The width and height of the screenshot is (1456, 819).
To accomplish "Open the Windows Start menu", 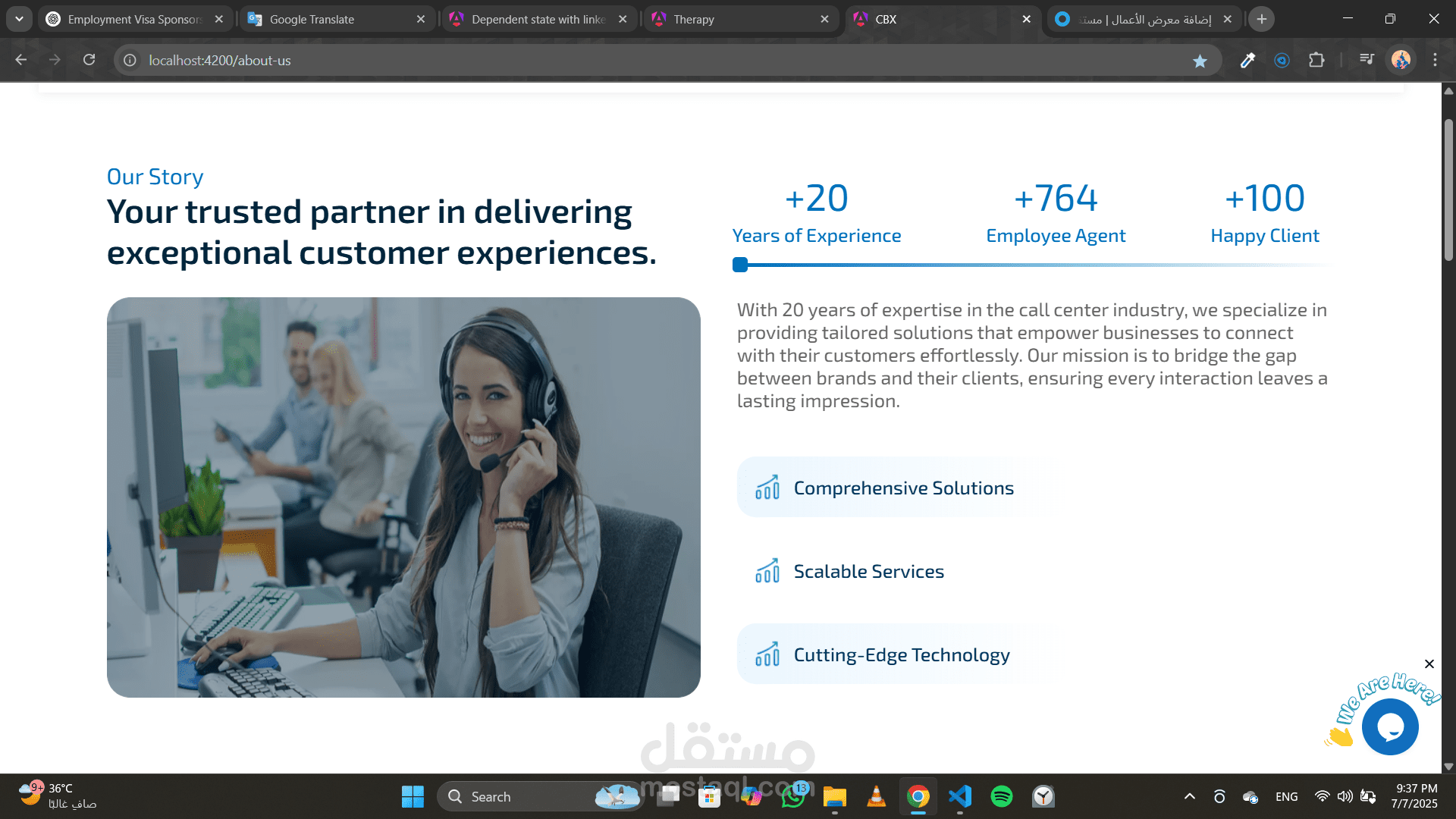I will (413, 796).
